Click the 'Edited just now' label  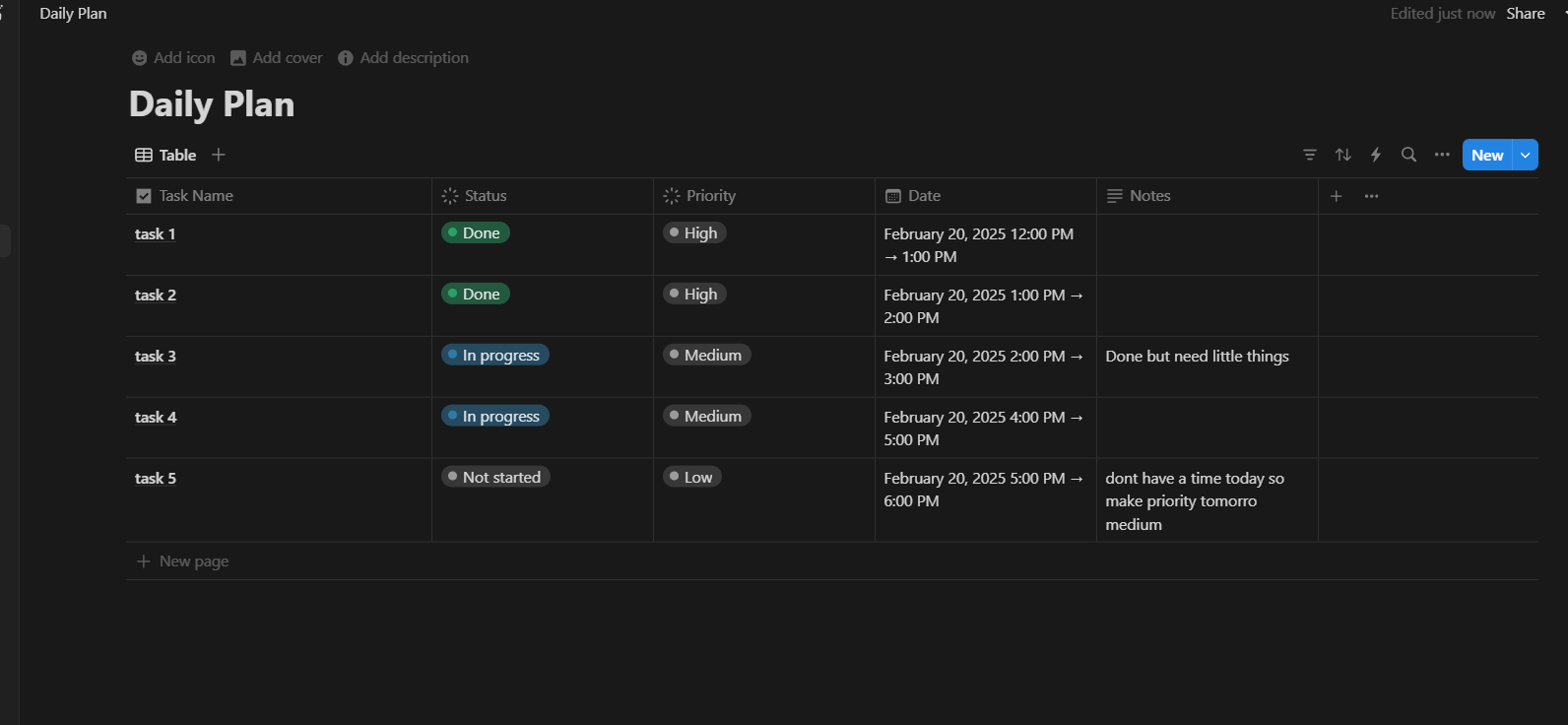(1443, 14)
